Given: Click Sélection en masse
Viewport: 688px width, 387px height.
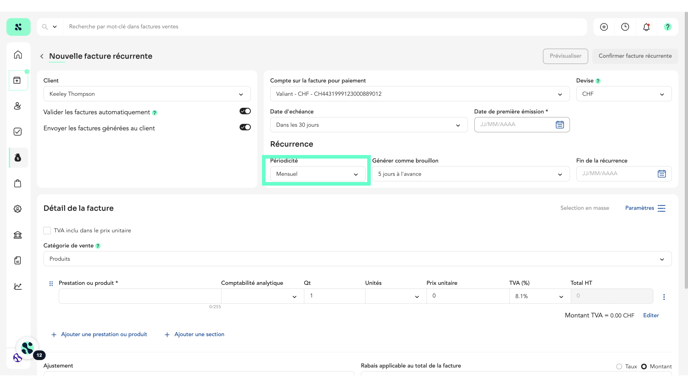Looking at the screenshot, I should point(584,208).
